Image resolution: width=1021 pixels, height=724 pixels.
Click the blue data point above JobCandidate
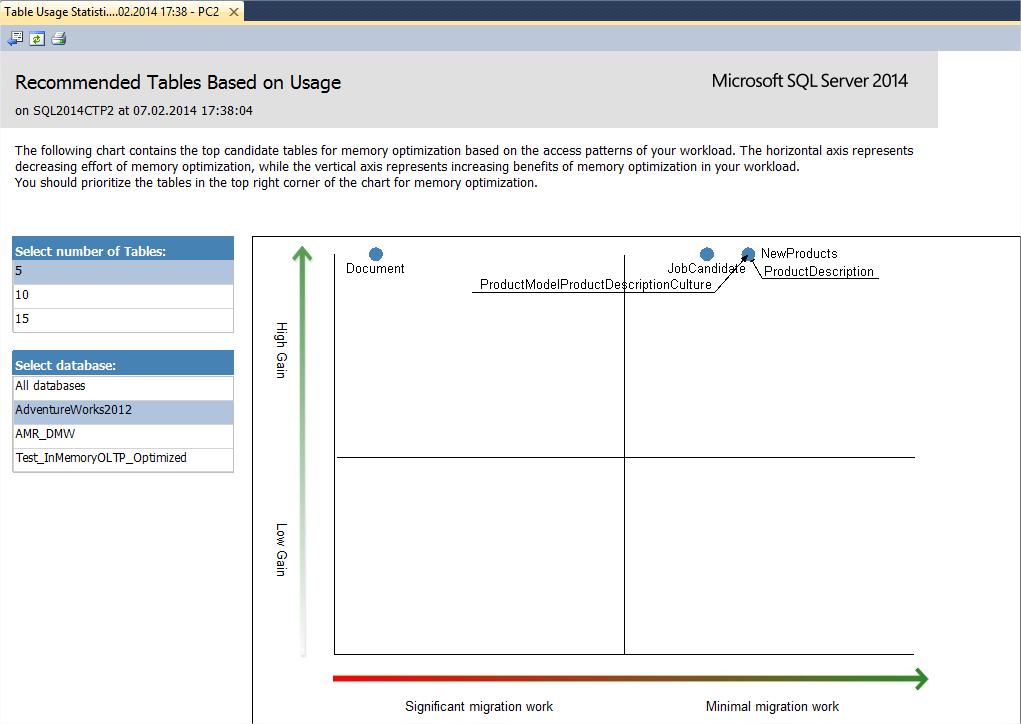pos(706,254)
